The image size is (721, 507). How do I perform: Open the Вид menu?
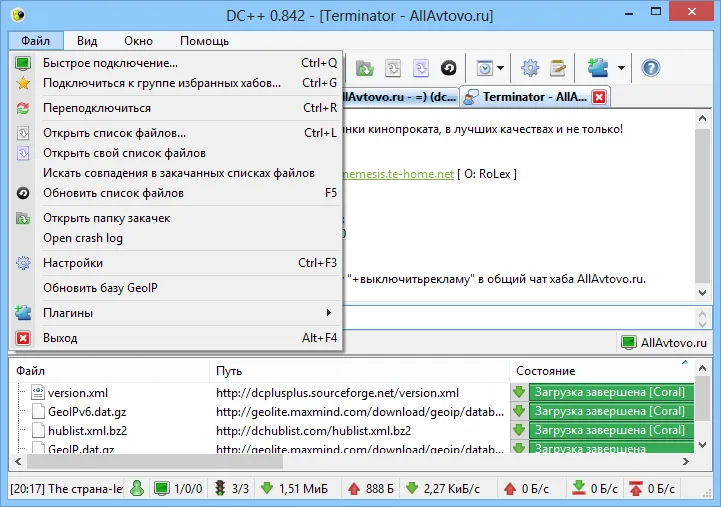click(87, 41)
